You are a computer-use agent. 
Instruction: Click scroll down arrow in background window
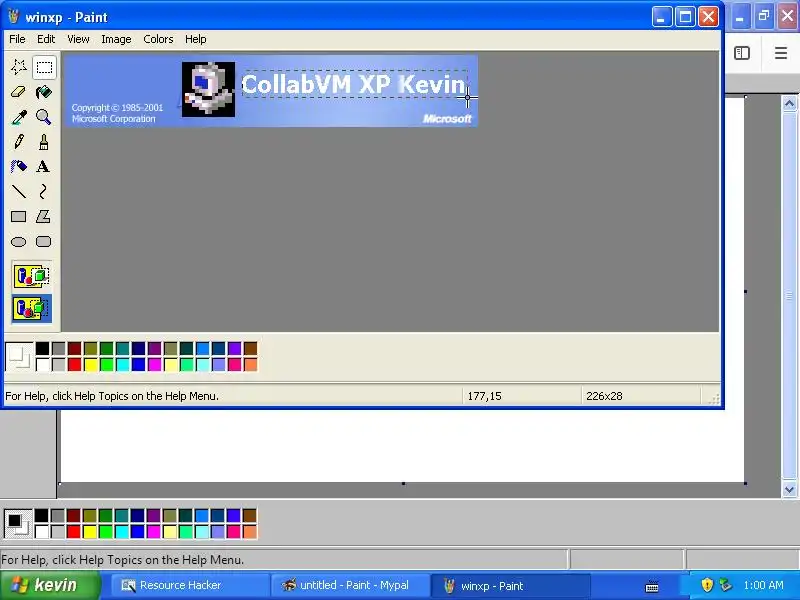(x=789, y=490)
